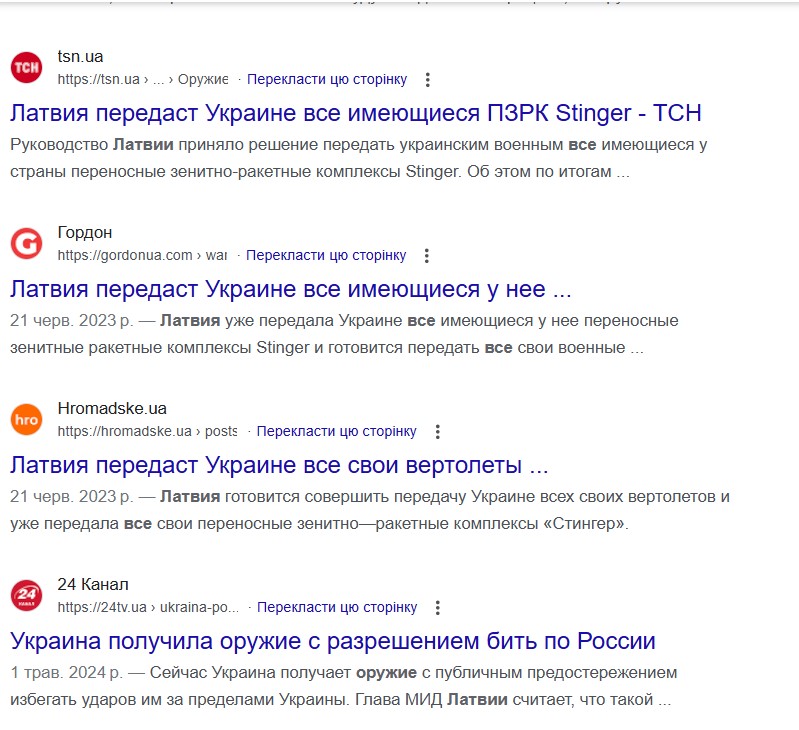Click the orange Hromadske hro icon
Viewport: 799px width, 730px height.
(x=26, y=419)
